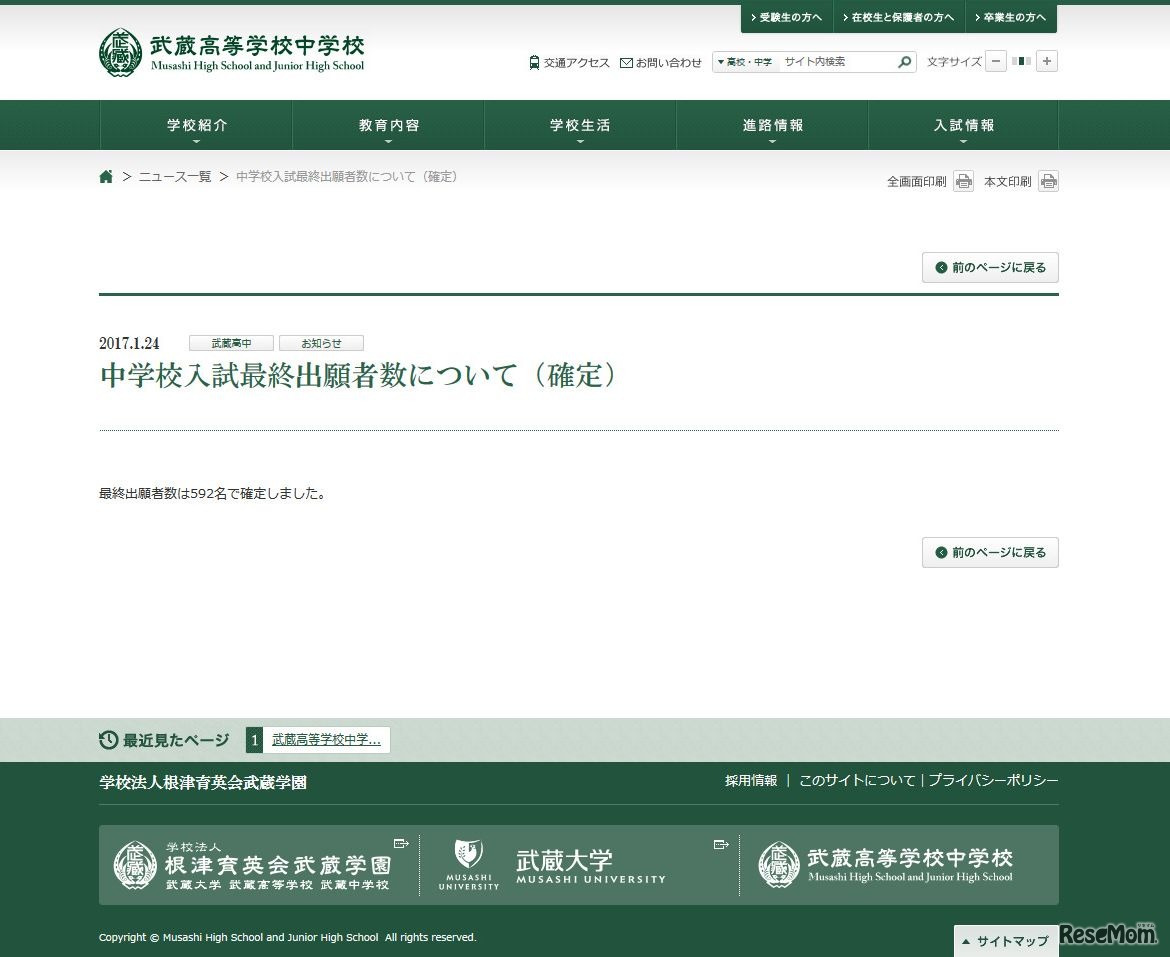Click the Musashi school logo in header
The image size is (1170, 957).
[232, 53]
